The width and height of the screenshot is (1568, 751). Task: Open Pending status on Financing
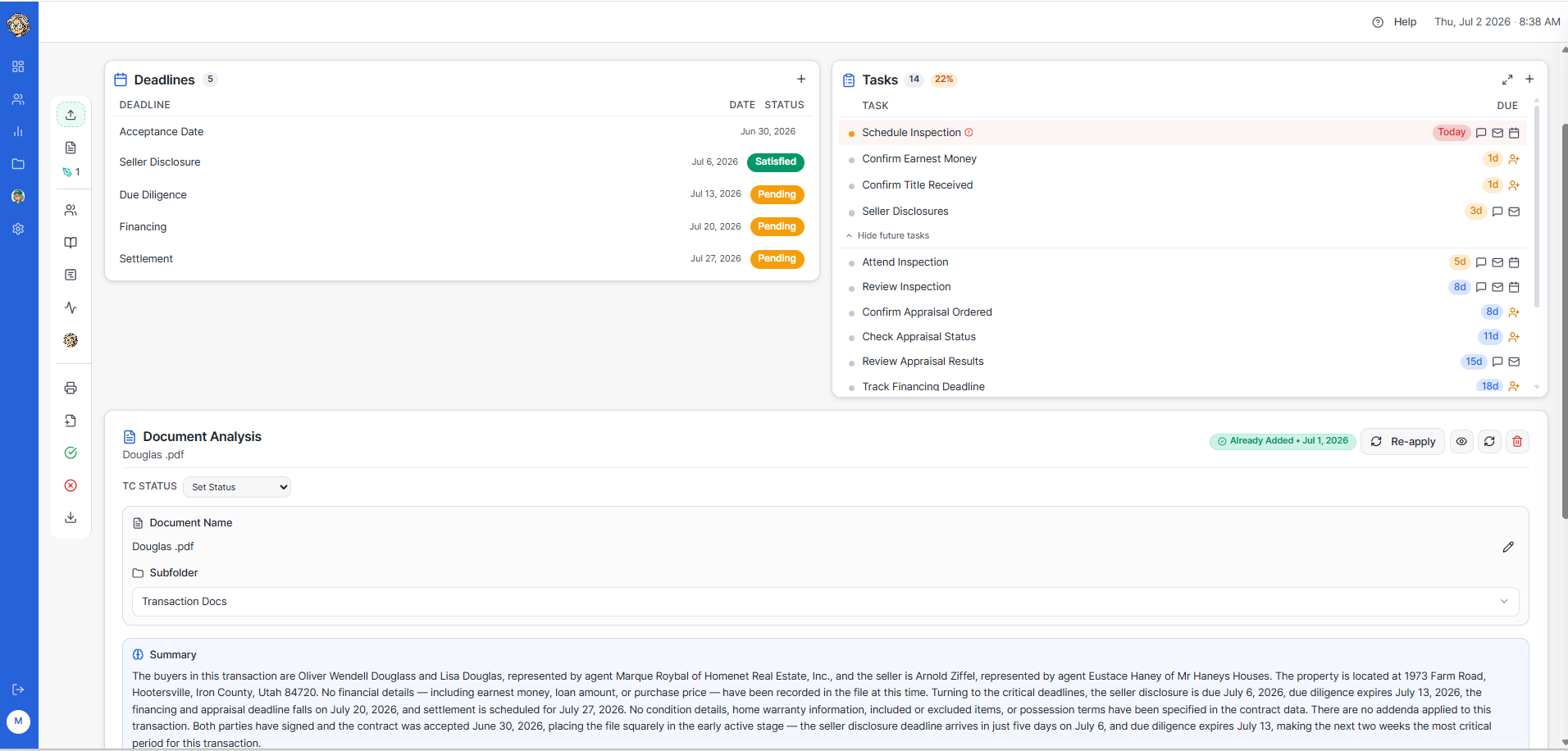(777, 226)
